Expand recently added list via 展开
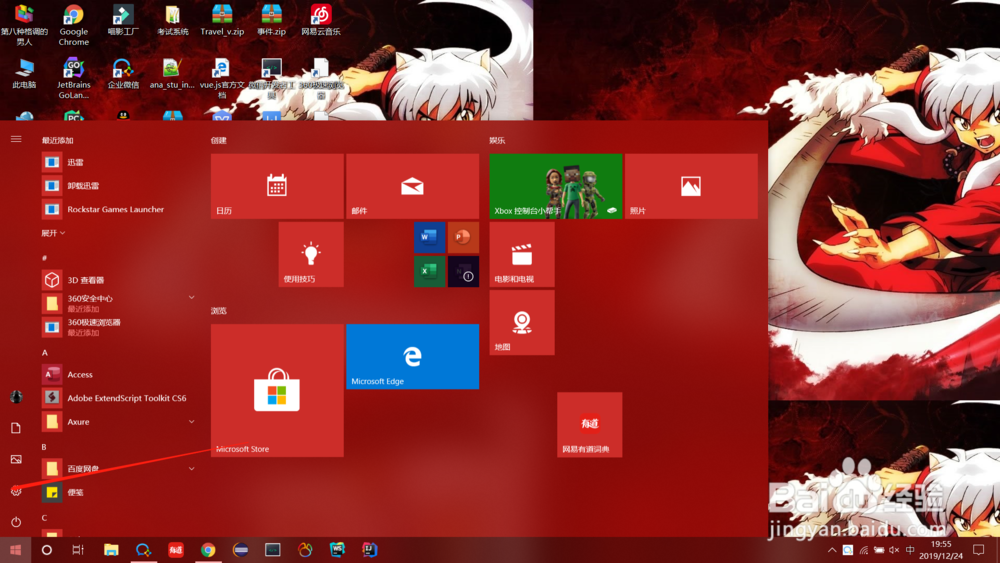The height and width of the screenshot is (563, 1000). click(53, 233)
